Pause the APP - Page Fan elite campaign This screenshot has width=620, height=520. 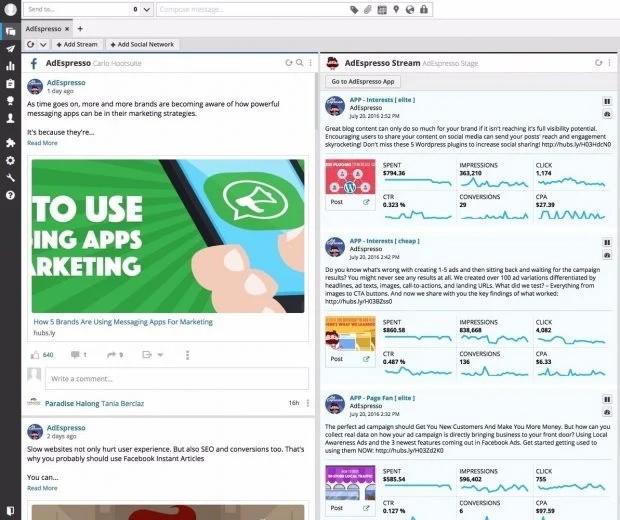point(607,399)
